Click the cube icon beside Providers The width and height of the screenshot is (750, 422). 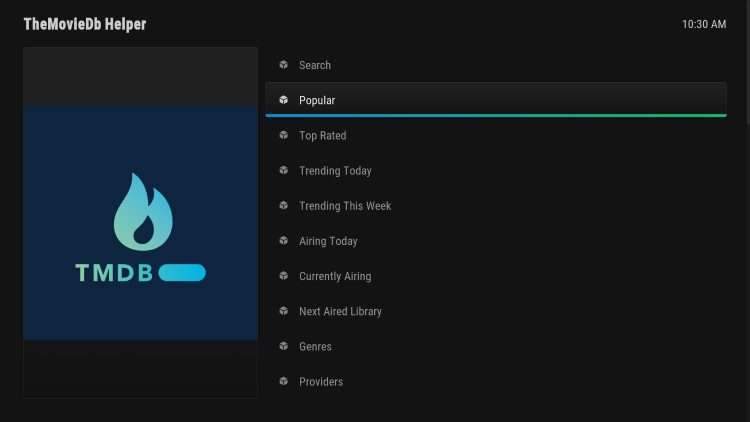[284, 381]
